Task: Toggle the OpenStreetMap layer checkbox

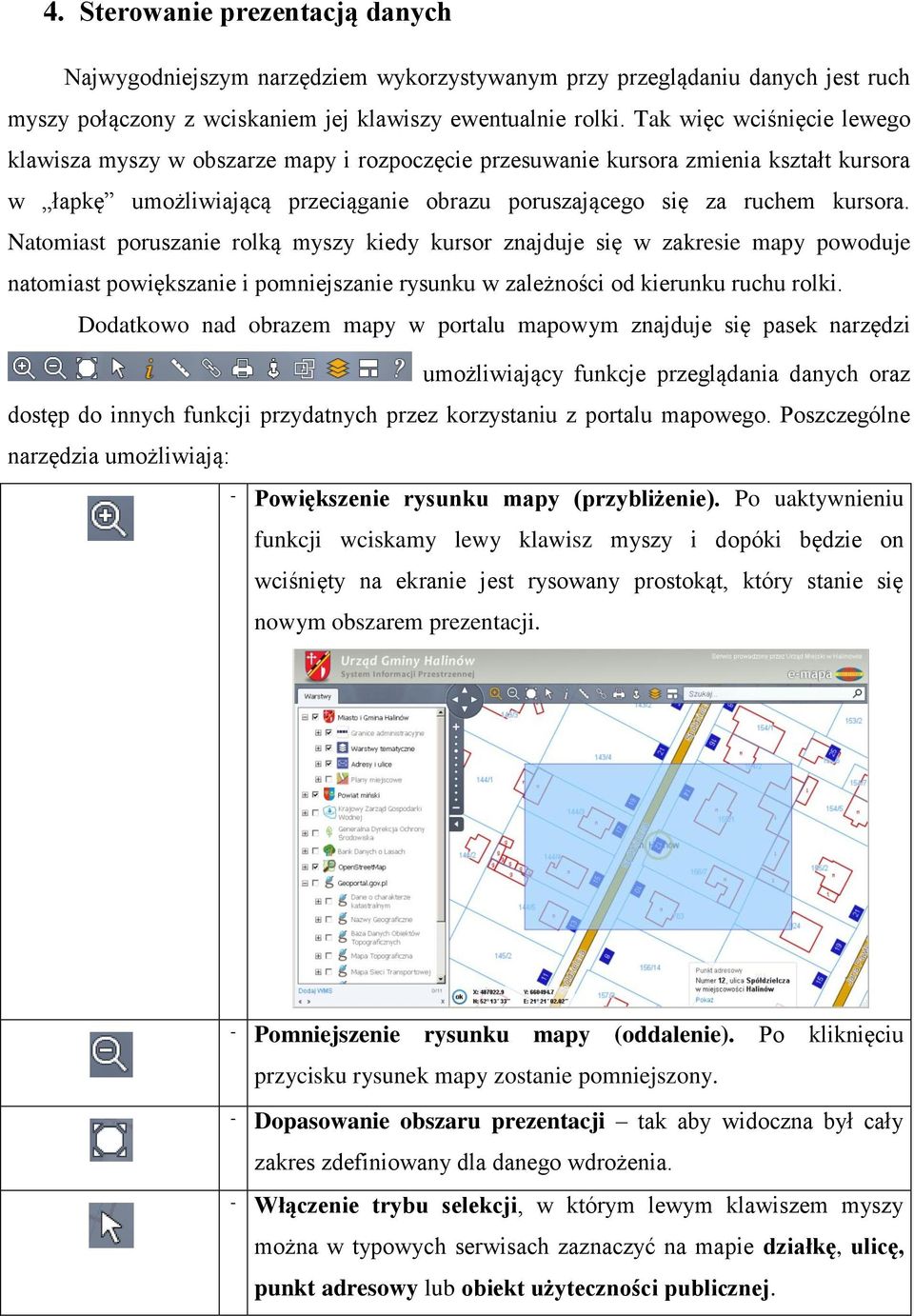Action: pos(315,867)
